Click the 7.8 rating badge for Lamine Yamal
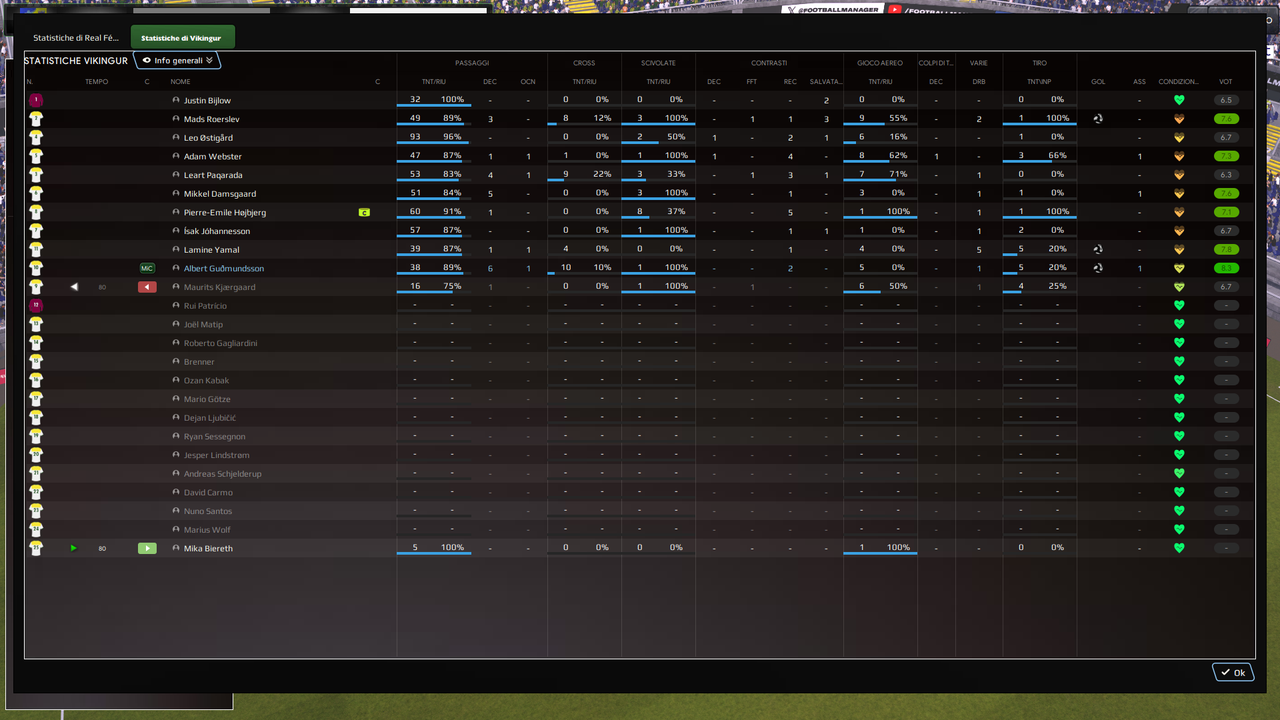 (1226, 249)
